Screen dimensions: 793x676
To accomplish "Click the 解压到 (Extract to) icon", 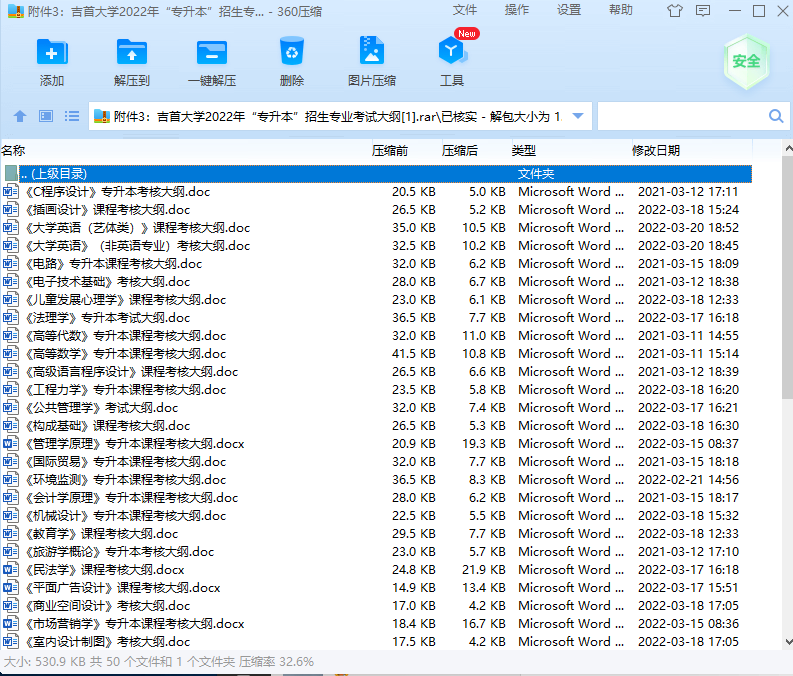I will click(x=132, y=61).
